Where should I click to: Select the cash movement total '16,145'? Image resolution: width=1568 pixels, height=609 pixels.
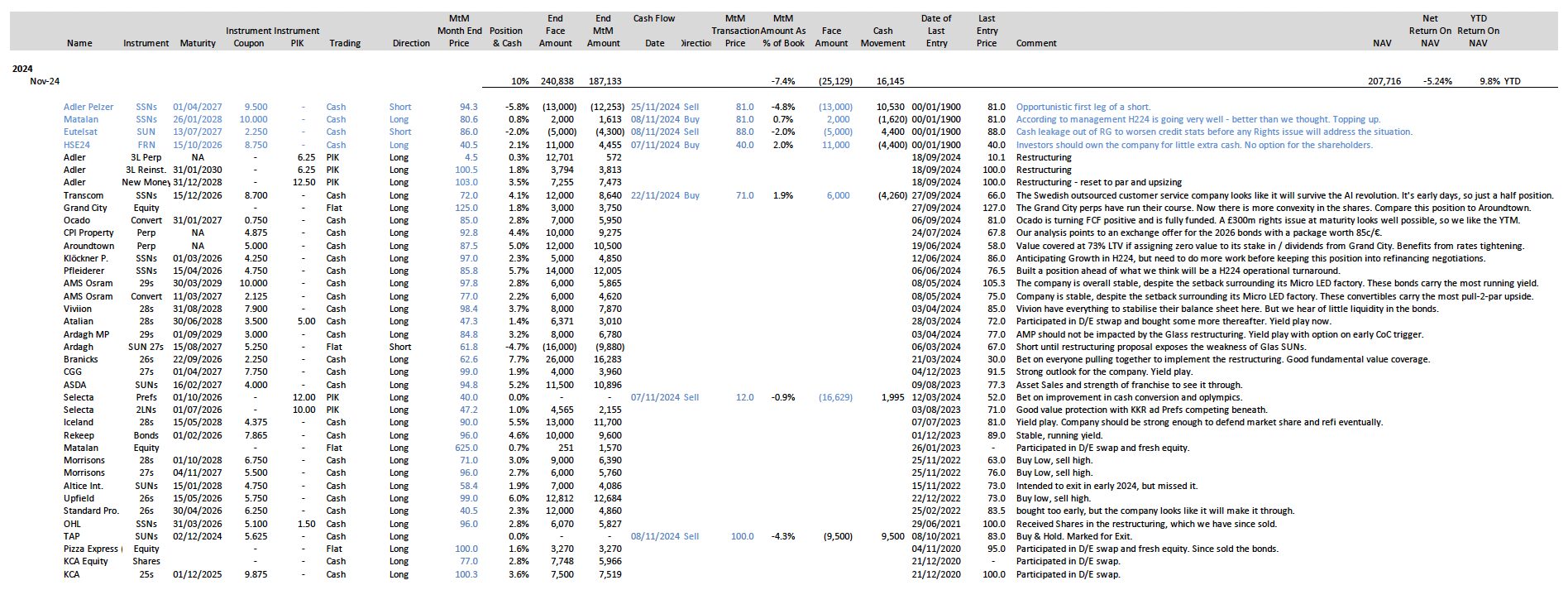[891, 81]
